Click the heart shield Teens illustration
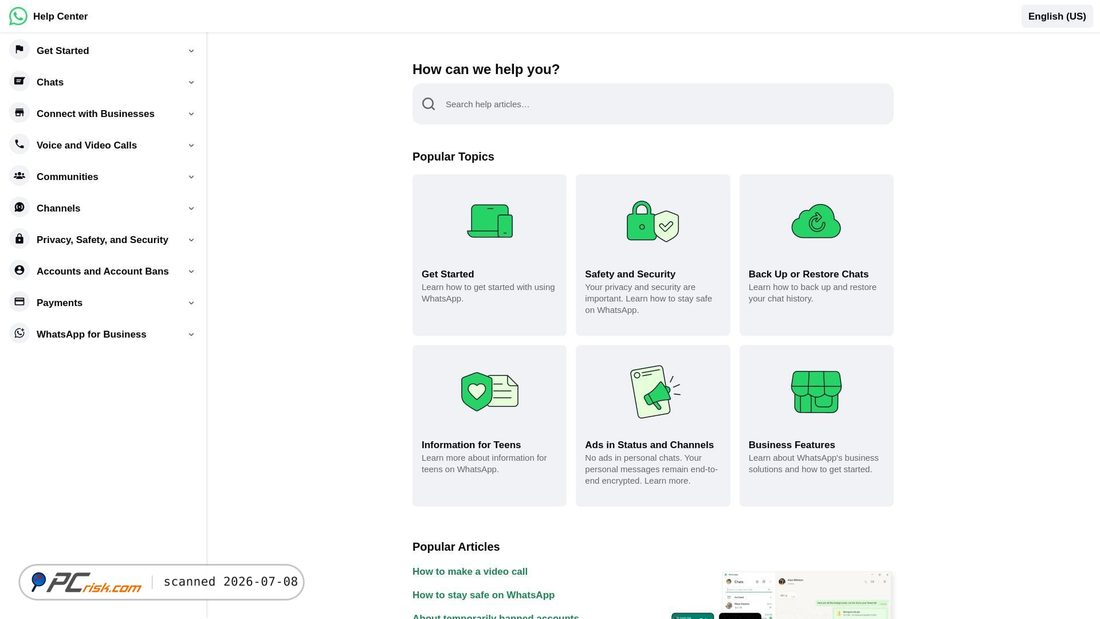 (490, 392)
